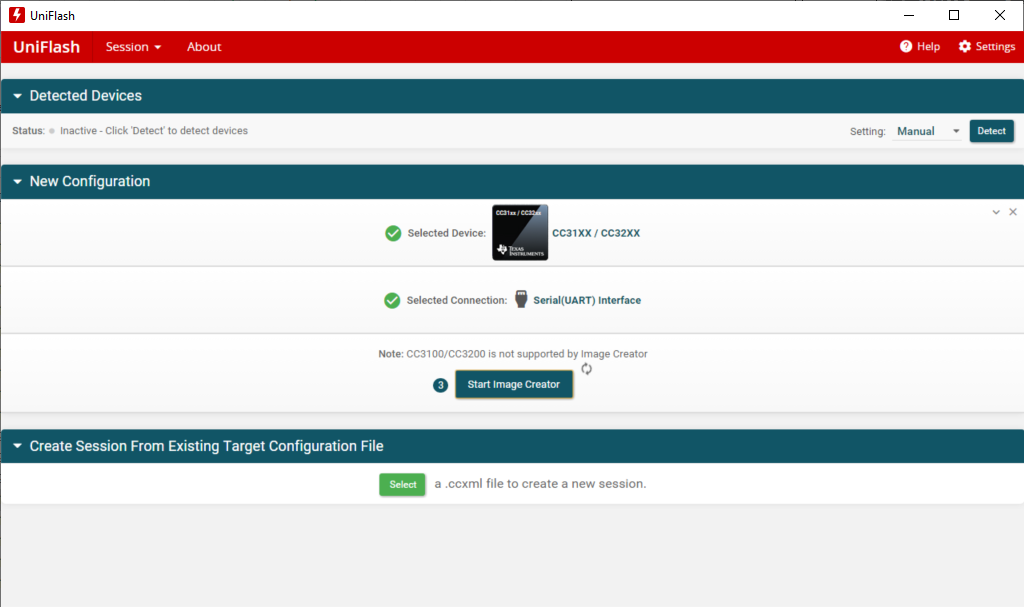This screenshot has height=607, width=1024.
Task: Click the refresh arrows icon near Image Creator note
Action: pos(586,369)
